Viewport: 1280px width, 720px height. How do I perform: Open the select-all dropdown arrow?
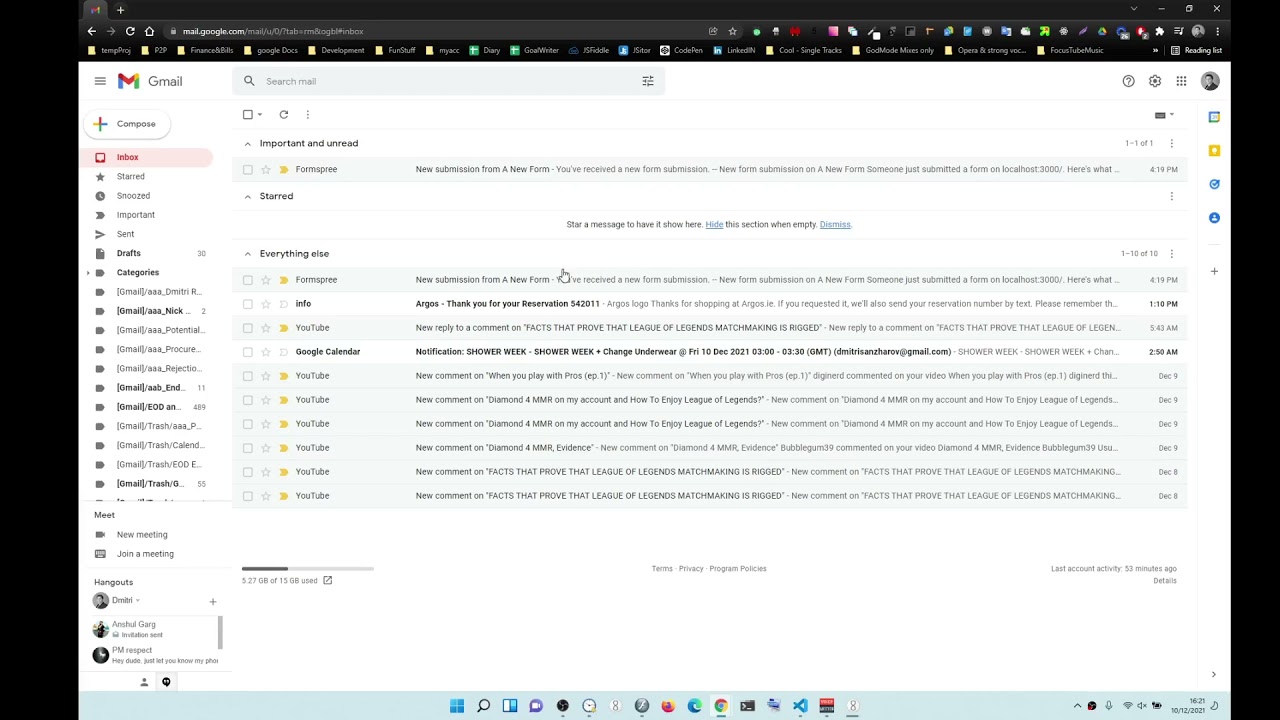coord(260,114)
